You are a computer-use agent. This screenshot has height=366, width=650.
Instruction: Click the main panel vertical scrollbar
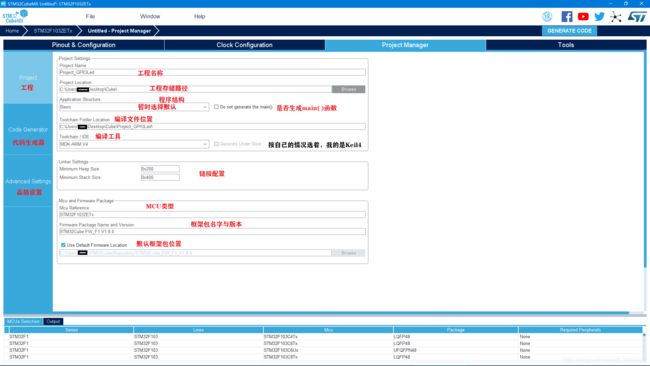pos(645,160)
